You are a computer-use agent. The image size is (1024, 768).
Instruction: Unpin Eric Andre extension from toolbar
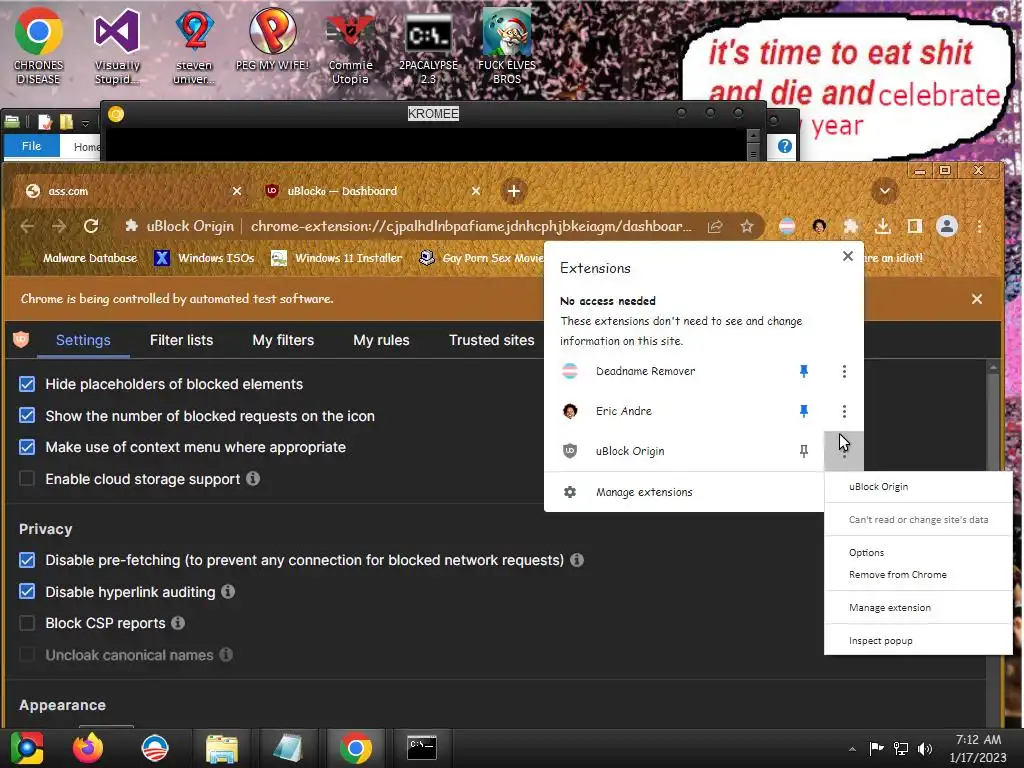click(x=804, y=411)
